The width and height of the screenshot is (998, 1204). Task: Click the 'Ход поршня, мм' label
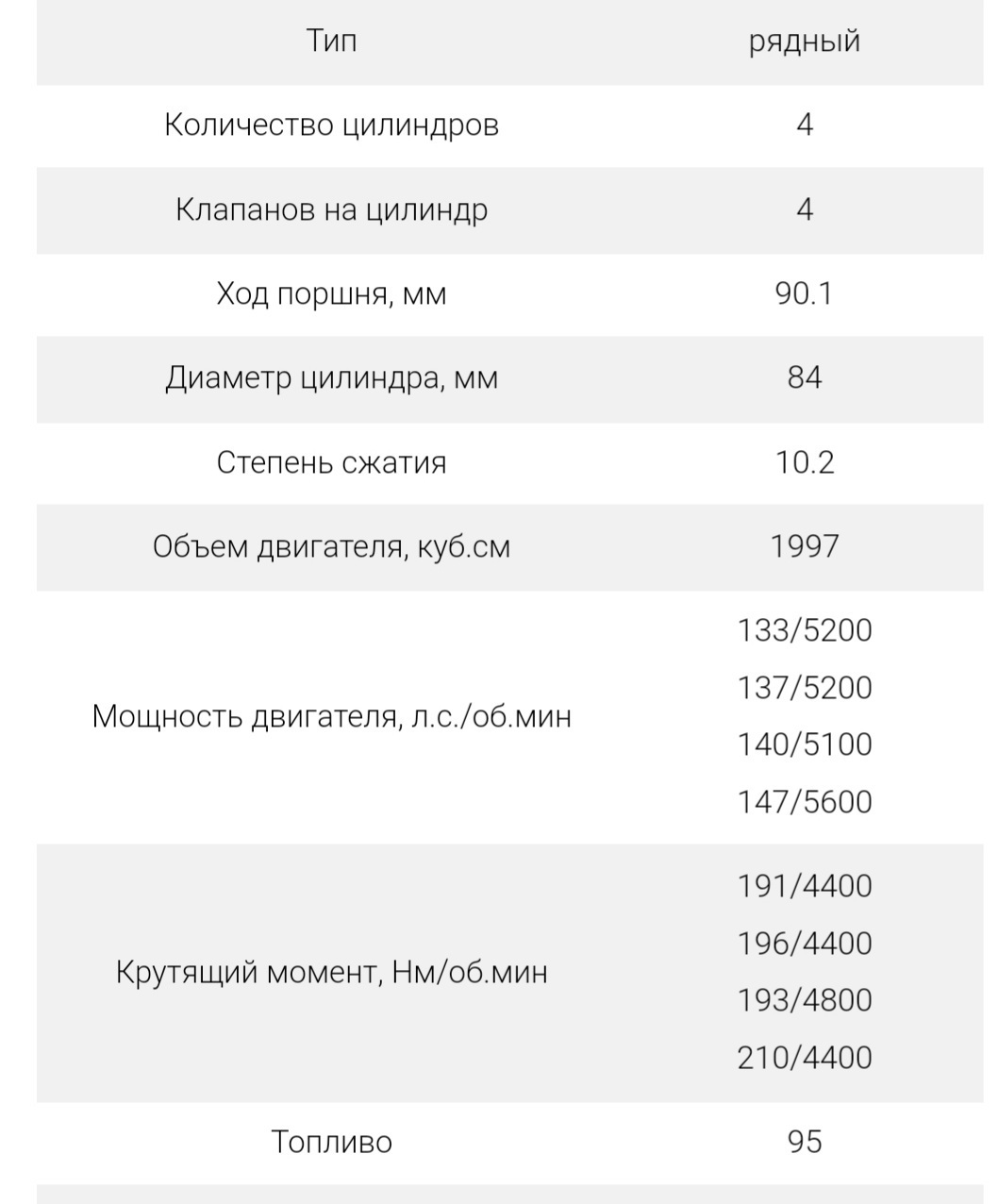[x=331, y=294]
